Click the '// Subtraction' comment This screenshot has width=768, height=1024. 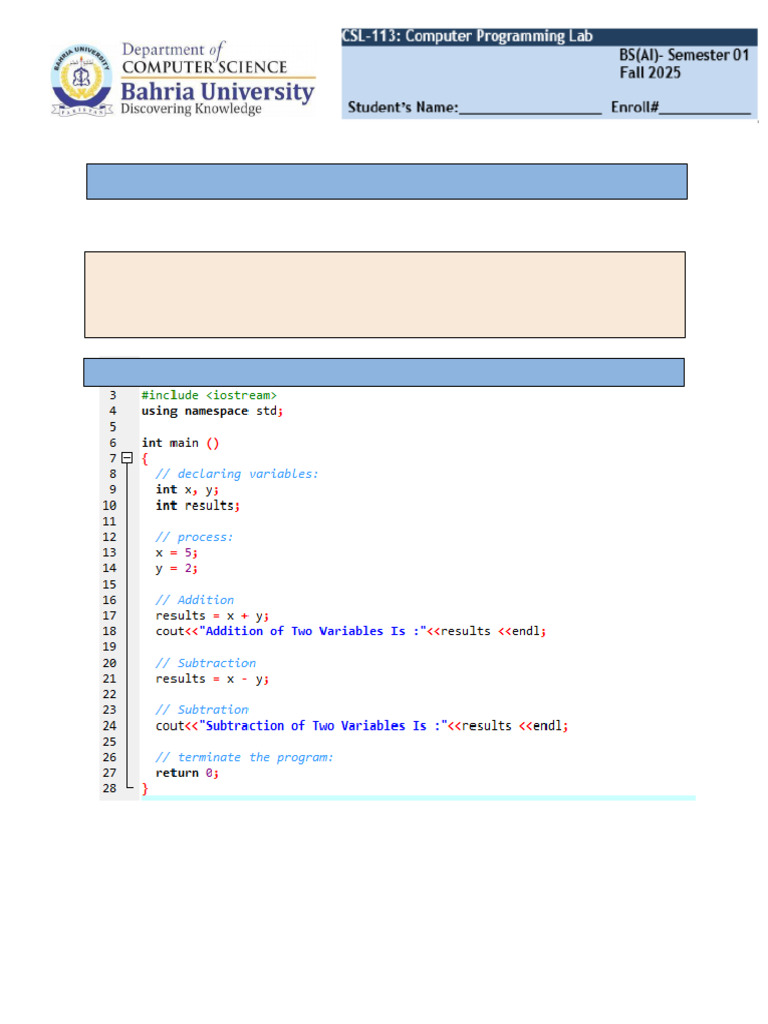[206, 663]
